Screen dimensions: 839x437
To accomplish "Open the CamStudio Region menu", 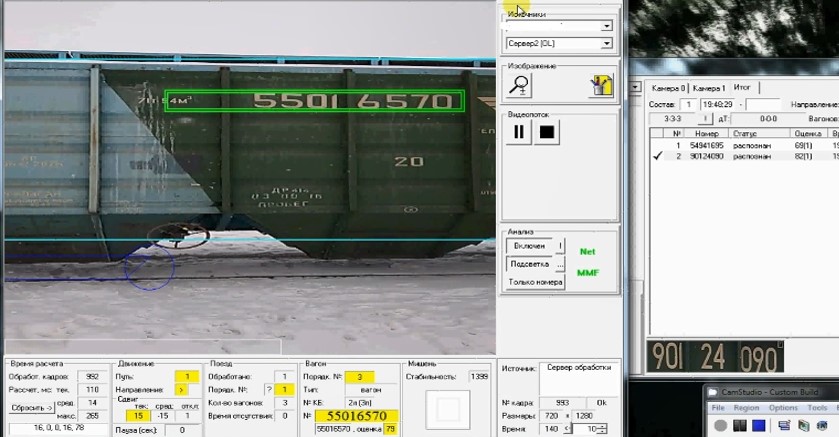I will point(747,408).
